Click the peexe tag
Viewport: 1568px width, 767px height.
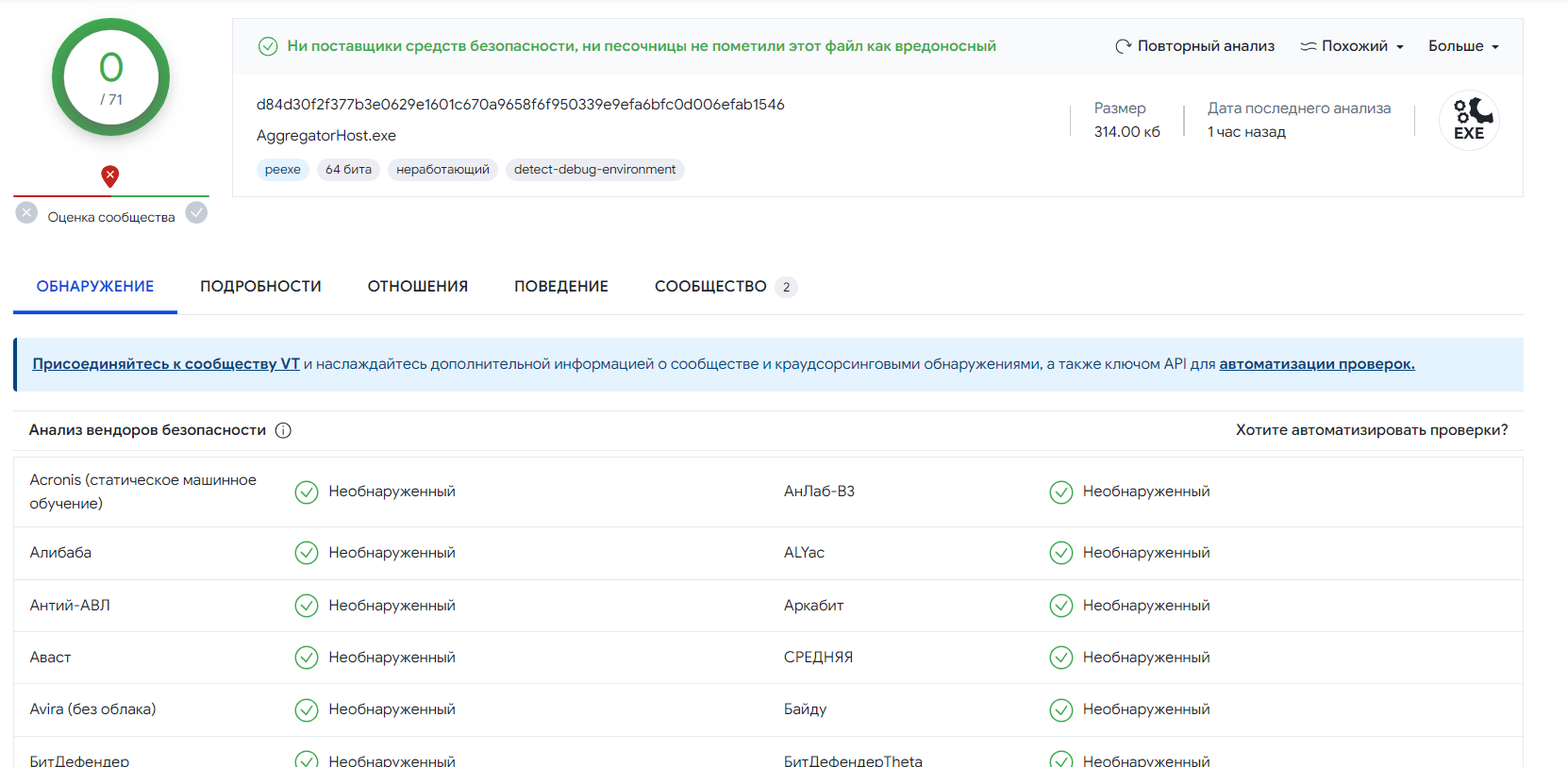[x=283, y=170]
